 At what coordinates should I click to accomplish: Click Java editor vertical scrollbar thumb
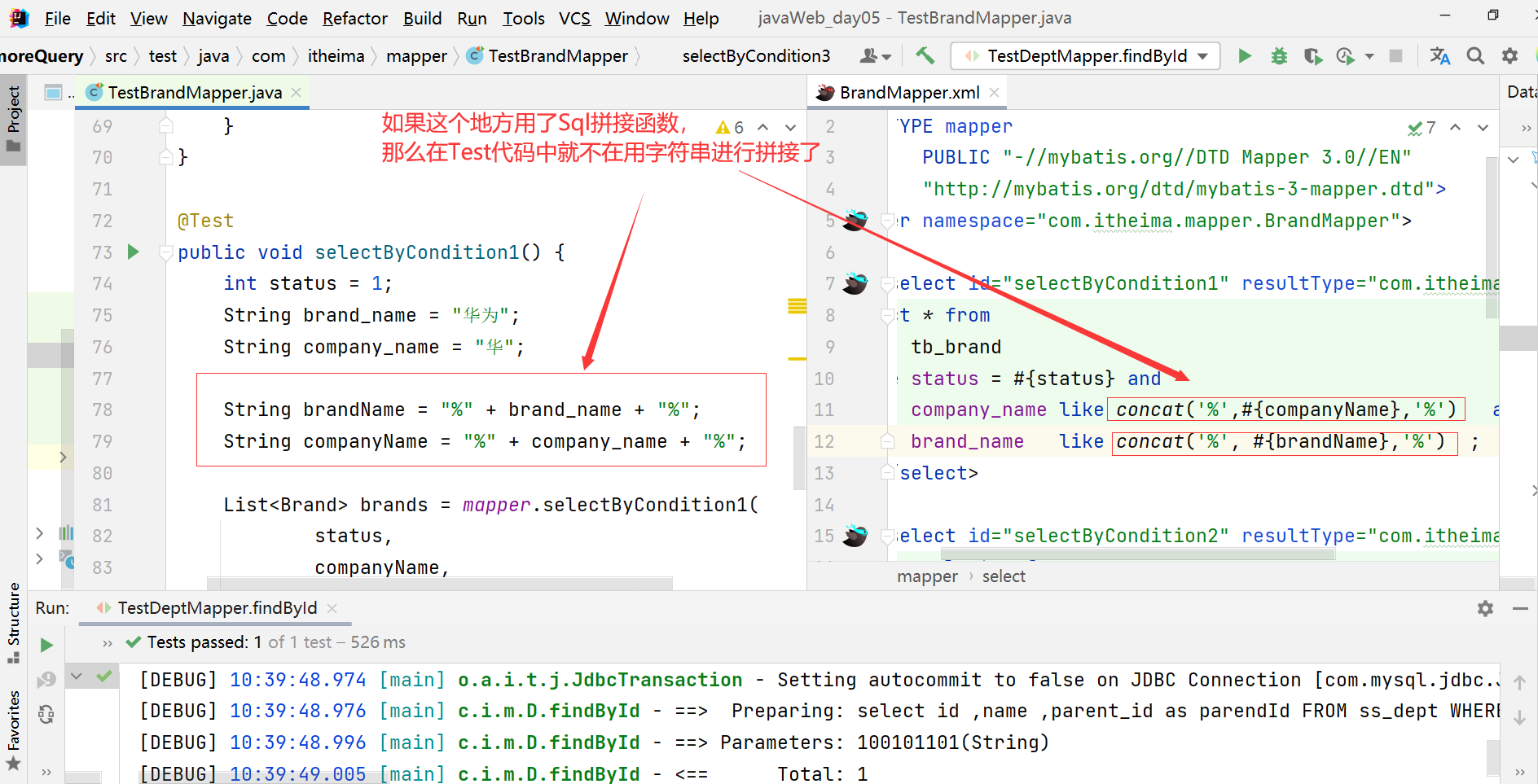click(800, 457)
